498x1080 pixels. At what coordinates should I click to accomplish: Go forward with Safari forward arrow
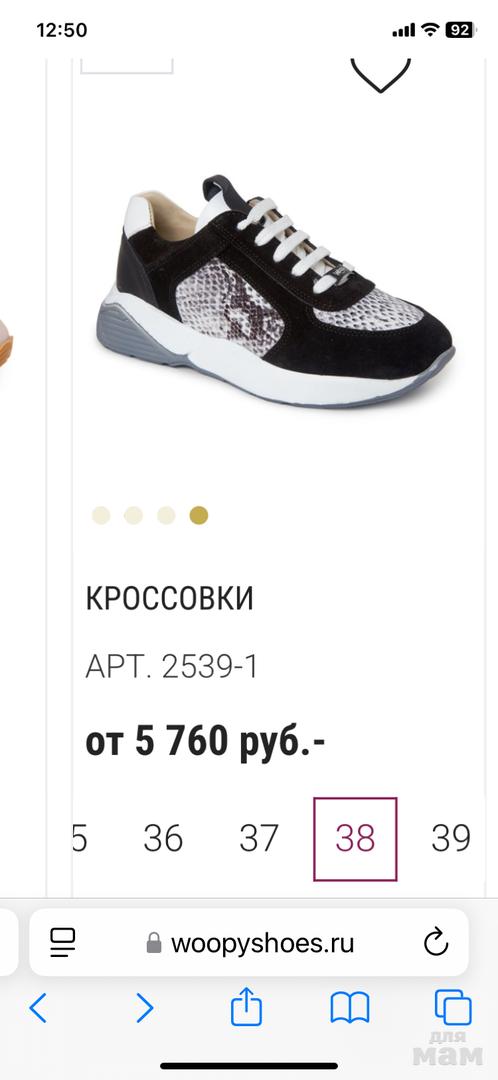pos(144,1008)
